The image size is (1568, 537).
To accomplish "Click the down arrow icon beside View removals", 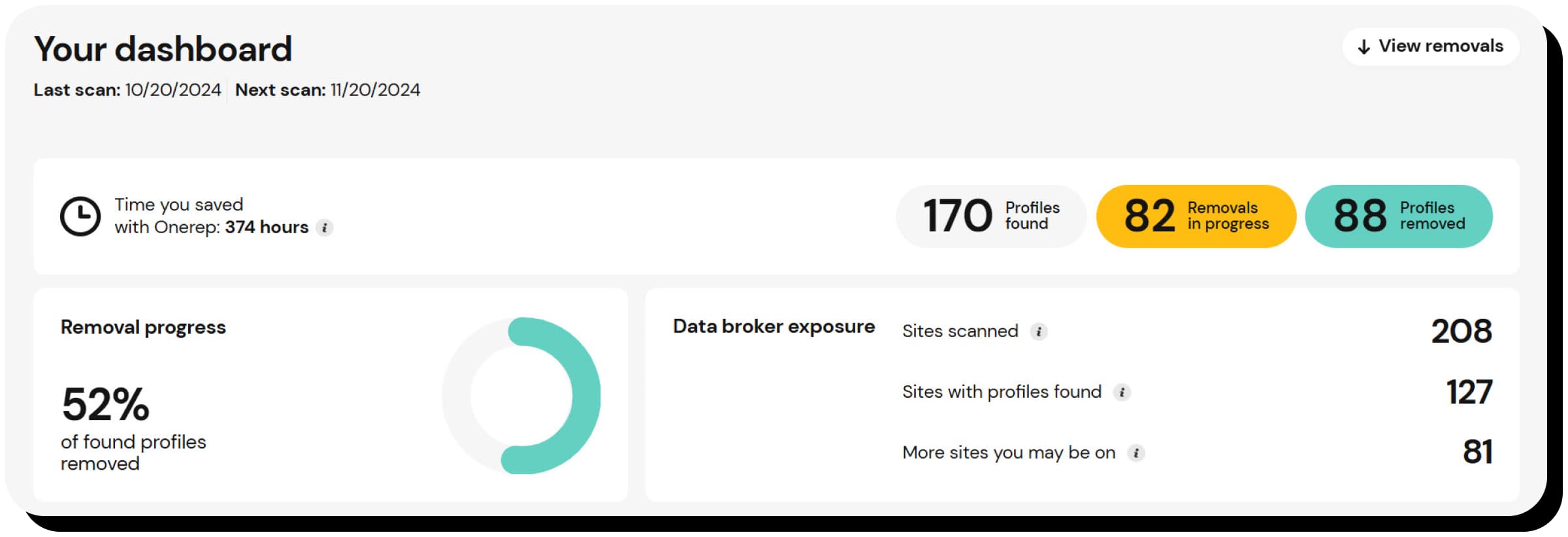I will (x=1364, y=47).
